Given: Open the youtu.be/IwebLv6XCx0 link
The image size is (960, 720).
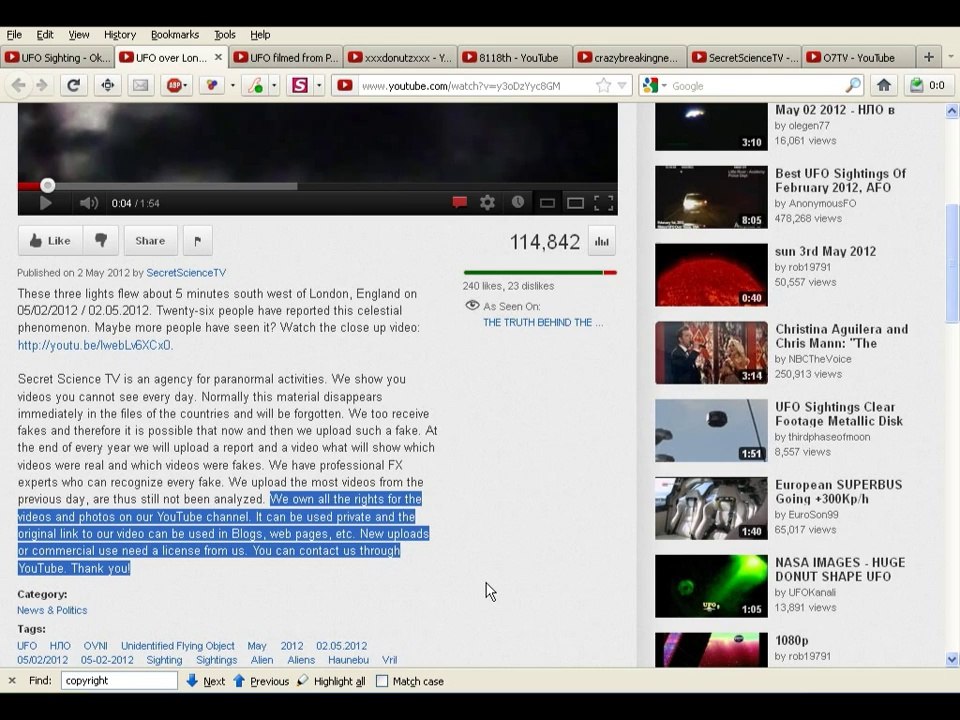Looking at the screenshot, I should (x=95, y=345).
